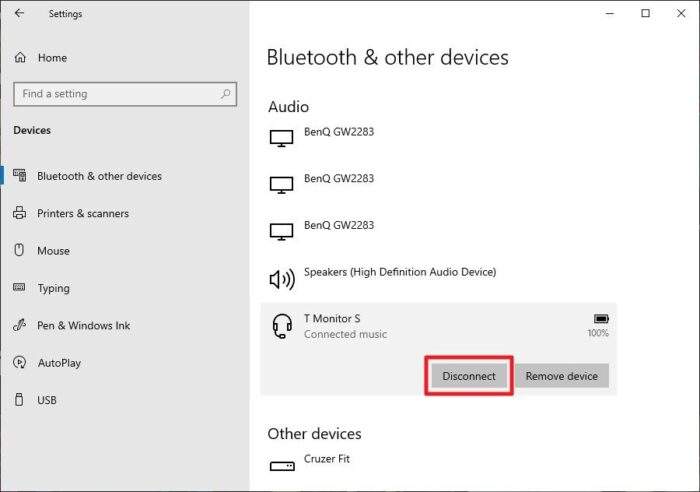Click the Pen & Windows Ink icon
The height and width of the screenshot is (492, 700).
coord(19,325)
